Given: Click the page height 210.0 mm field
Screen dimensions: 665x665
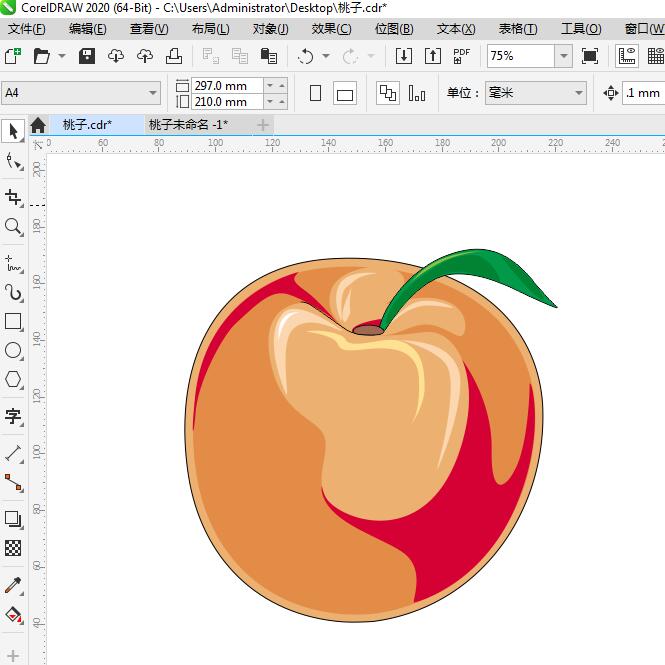Looking at the screenshot, I should pos(228,102).
